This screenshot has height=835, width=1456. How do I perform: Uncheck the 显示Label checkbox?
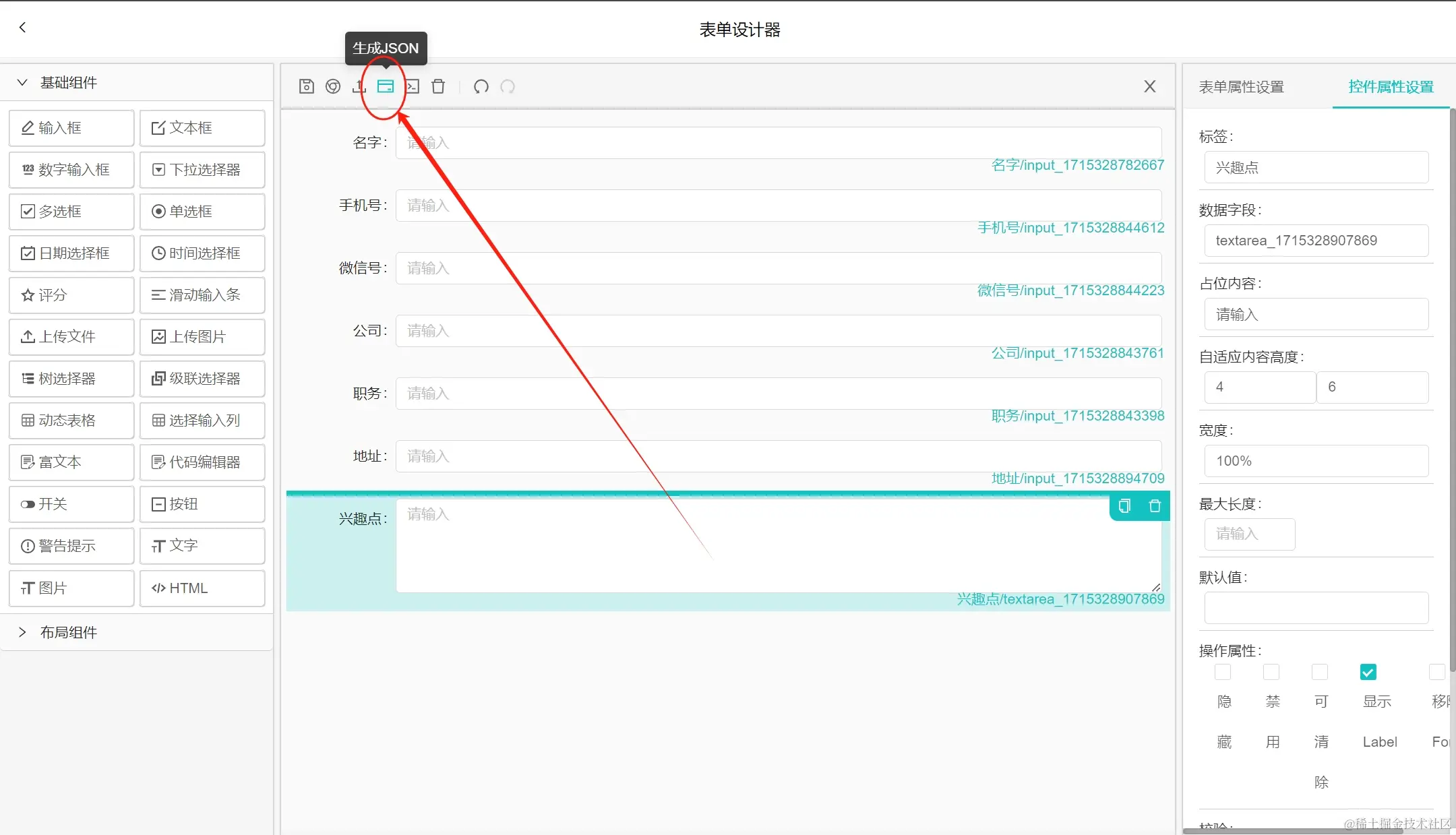(x=1368, y=672)
